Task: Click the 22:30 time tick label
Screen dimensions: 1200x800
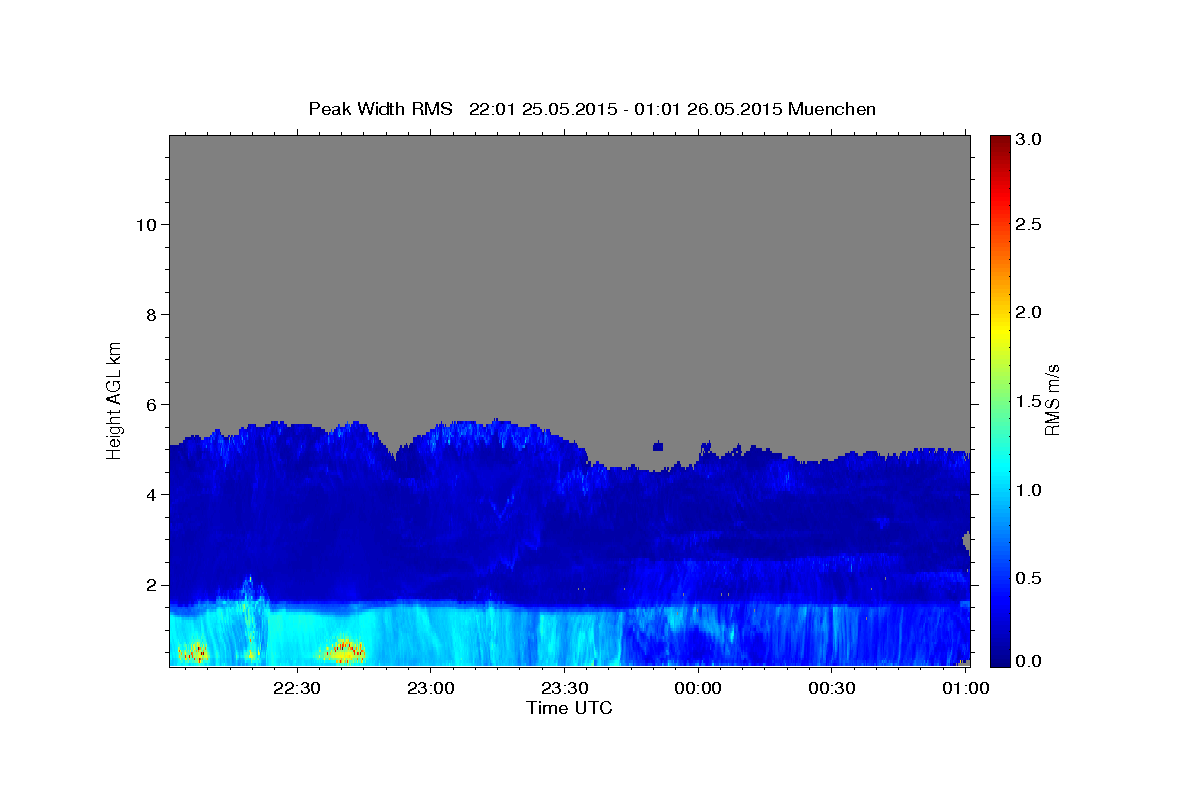Action: pyautogui.click(x=297, y=688)
